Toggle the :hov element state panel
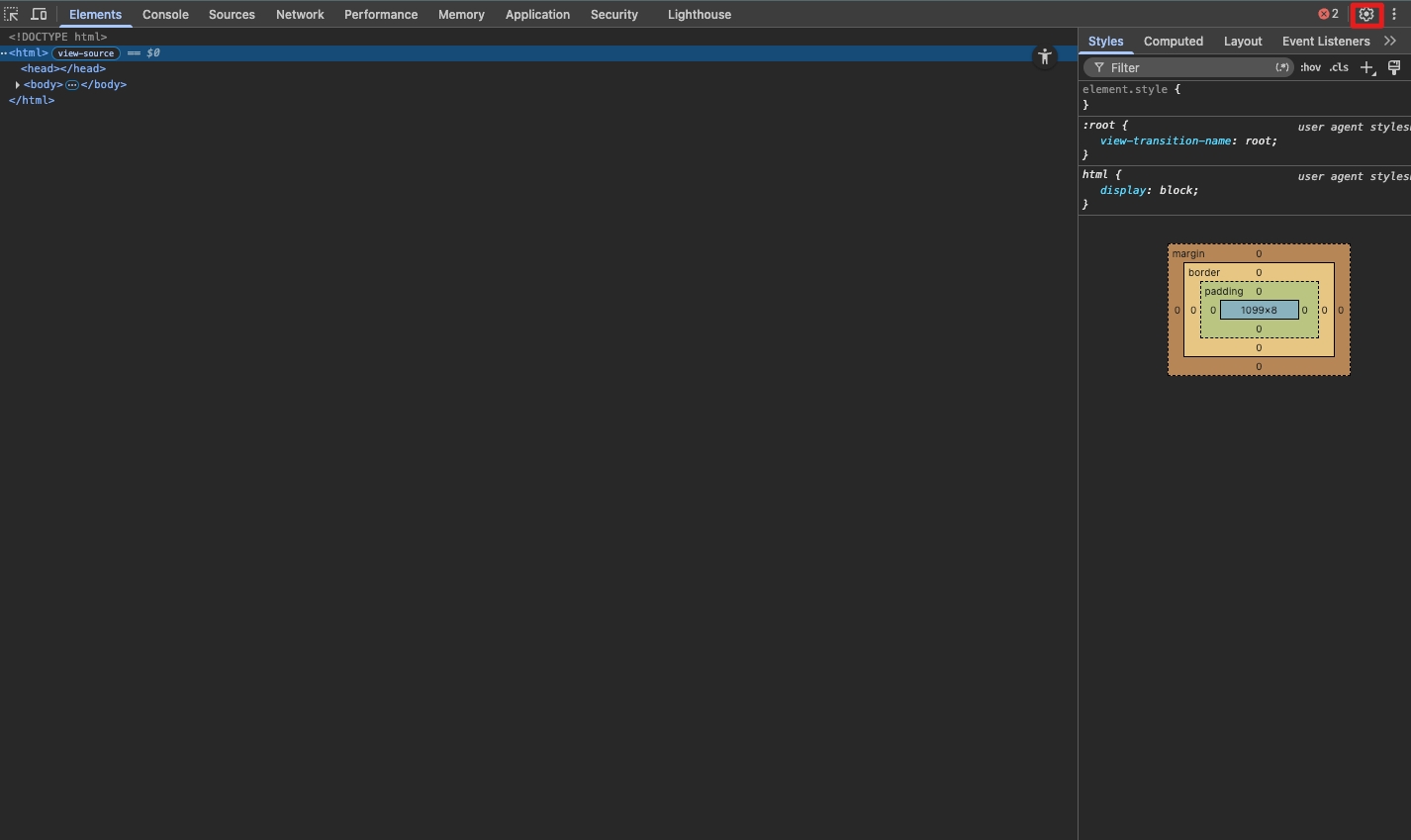Viewport: 1411px width, 840px height. [1310, 67]
